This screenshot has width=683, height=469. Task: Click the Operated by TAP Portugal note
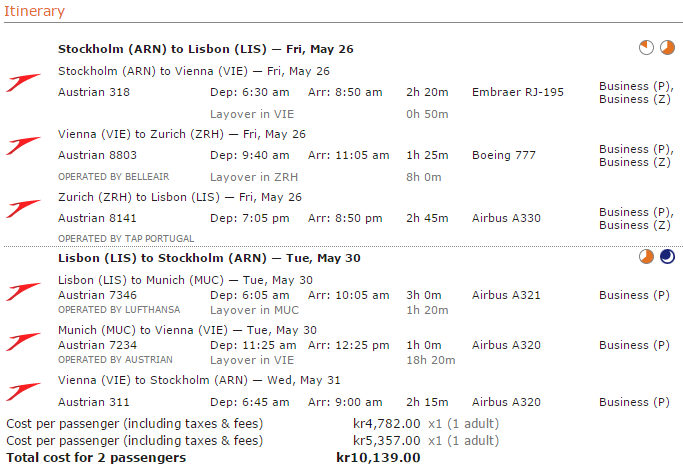[x=126, y=239]
